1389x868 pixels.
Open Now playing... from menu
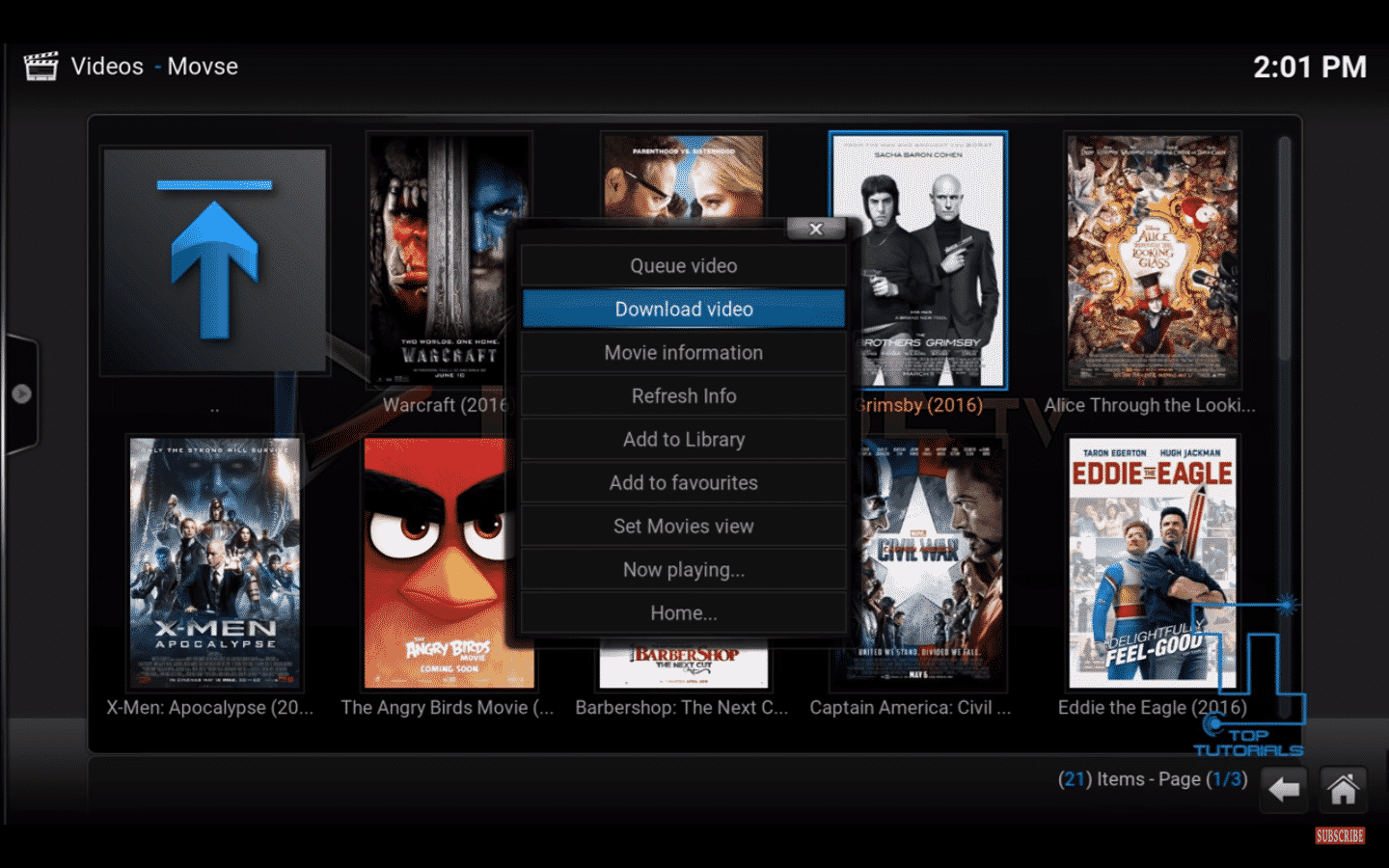[684, 570]
